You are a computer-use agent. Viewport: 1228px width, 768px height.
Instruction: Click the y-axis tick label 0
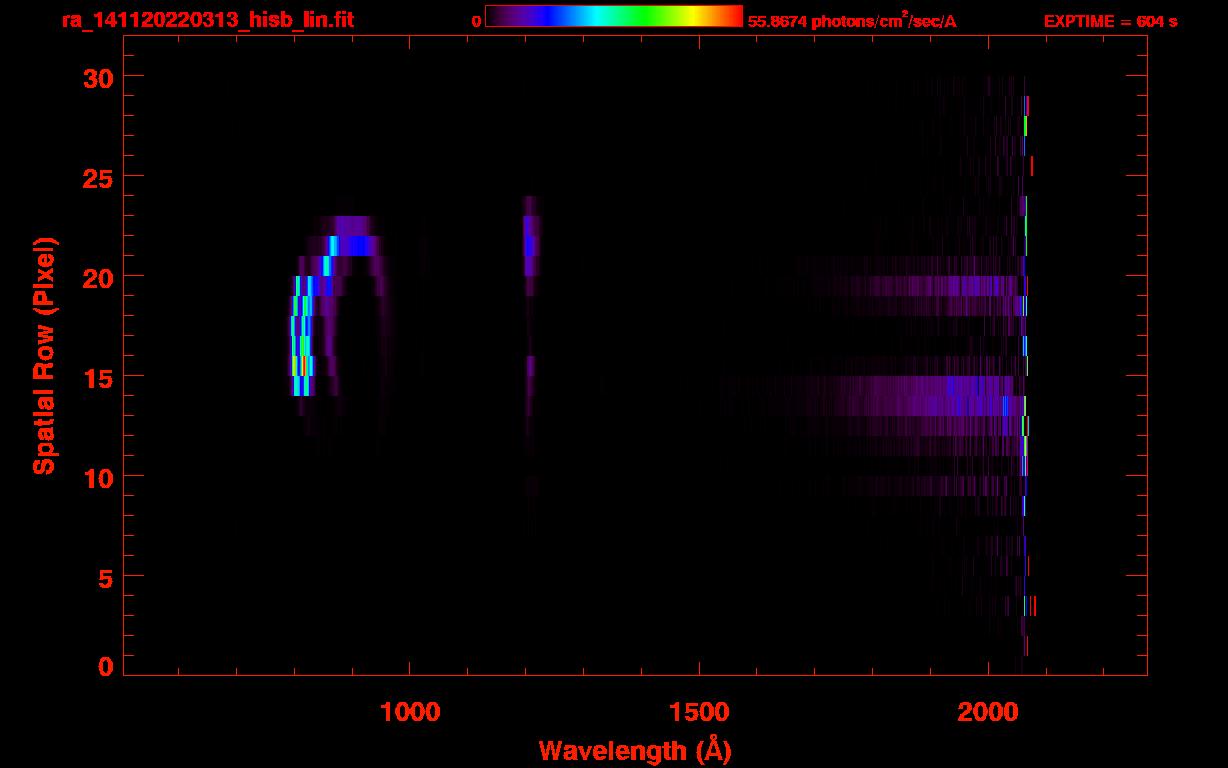coord(104,666)
